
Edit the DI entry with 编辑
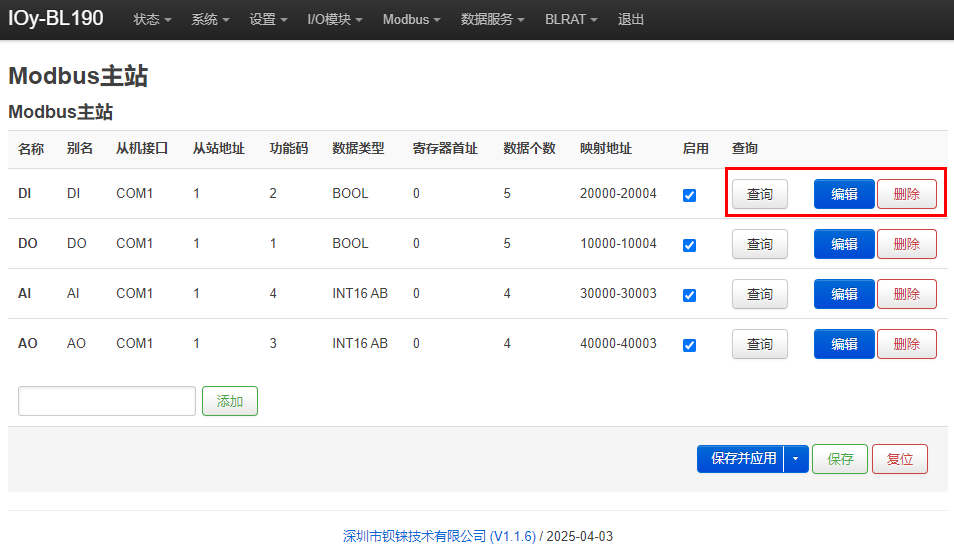point(844,194)
